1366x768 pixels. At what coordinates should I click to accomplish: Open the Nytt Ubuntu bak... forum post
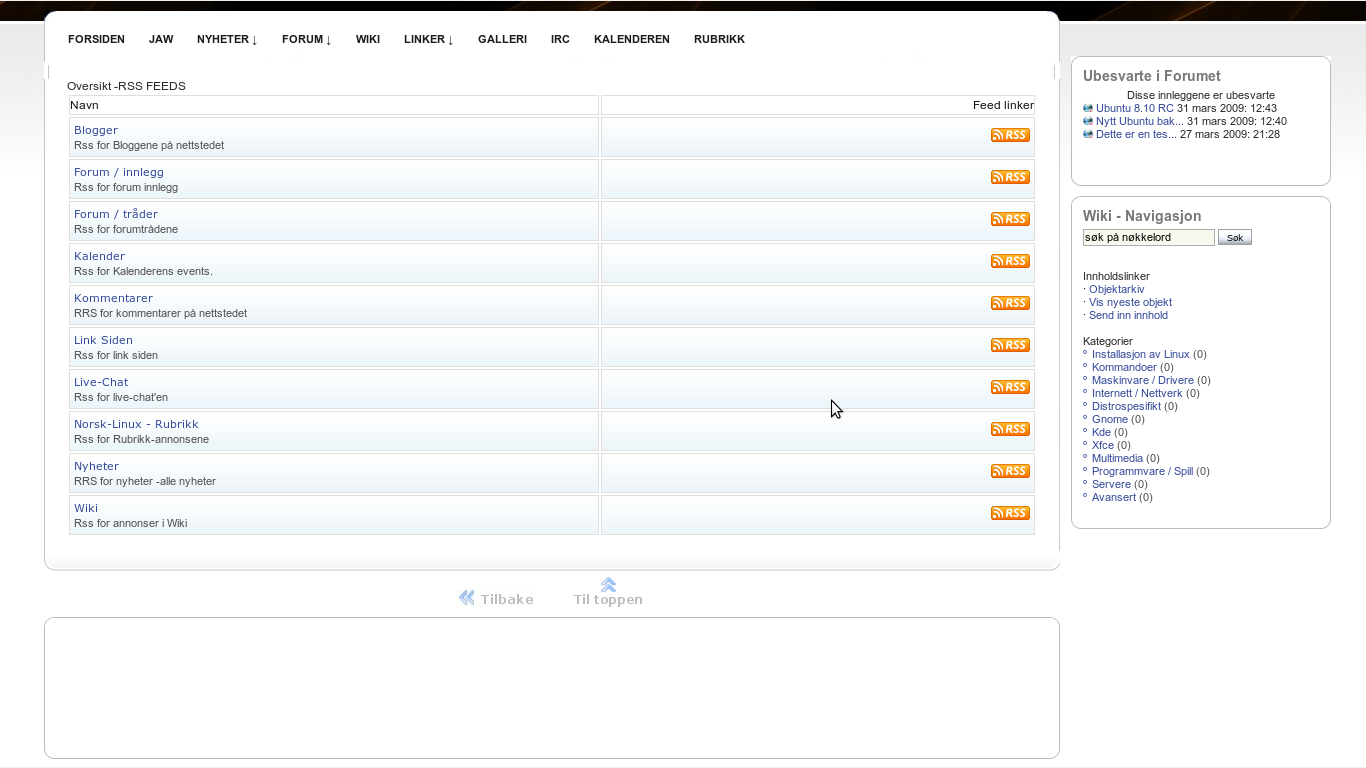1140,121
